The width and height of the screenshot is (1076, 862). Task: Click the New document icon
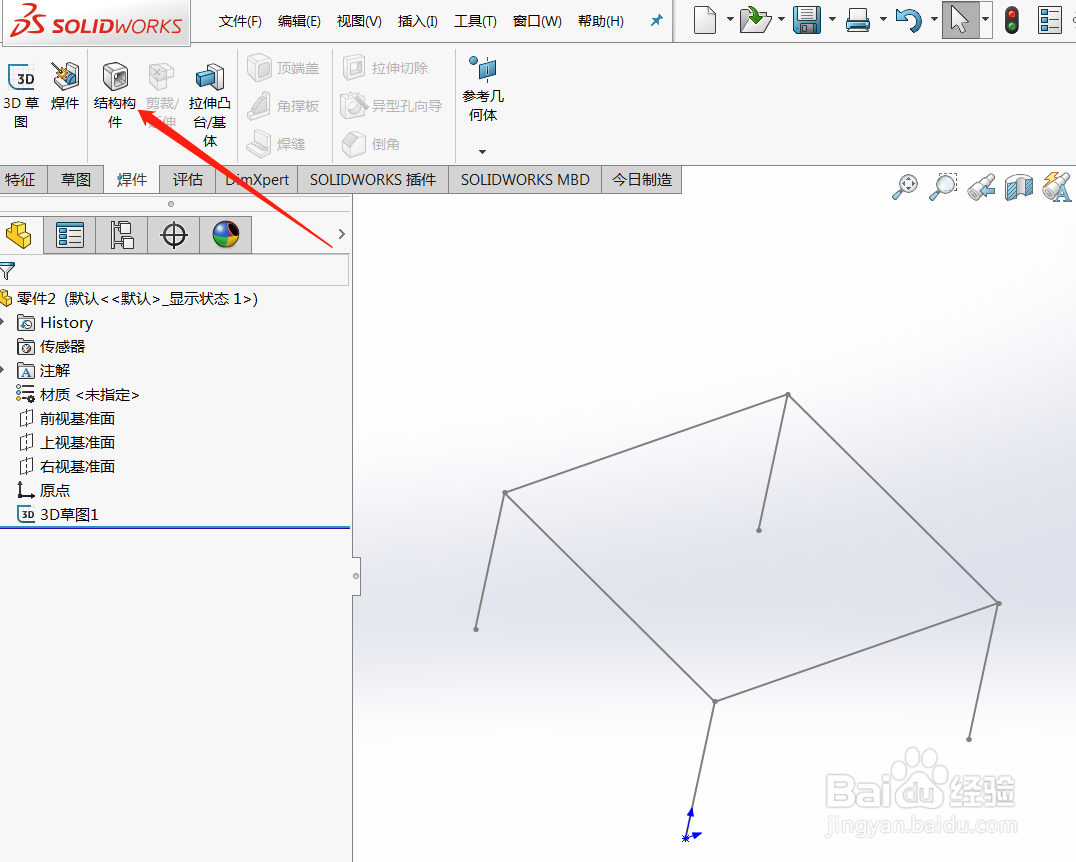(x=705, y=20)
